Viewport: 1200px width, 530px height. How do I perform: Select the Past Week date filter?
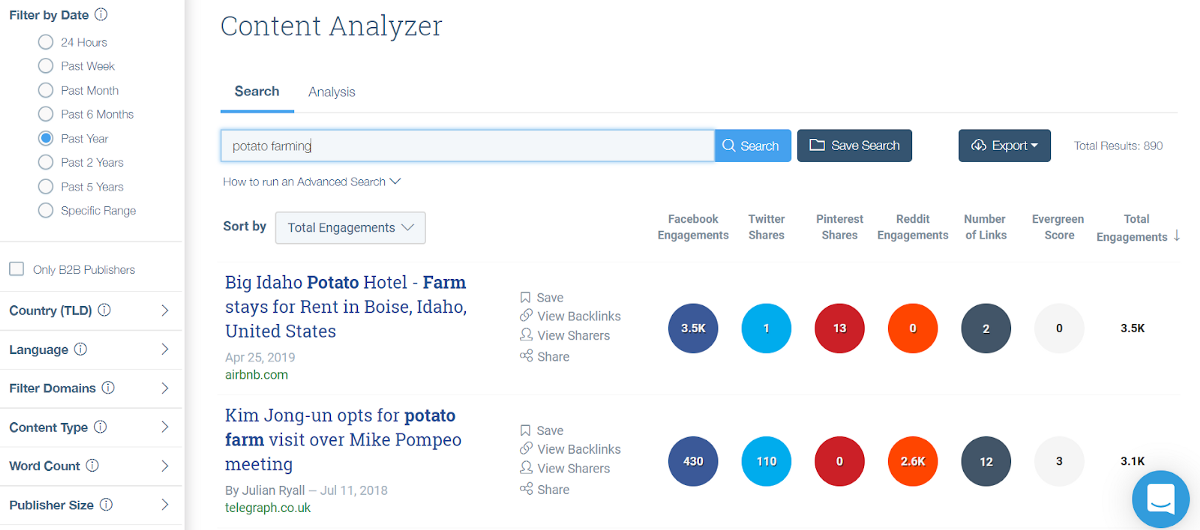tap(45, 66)
